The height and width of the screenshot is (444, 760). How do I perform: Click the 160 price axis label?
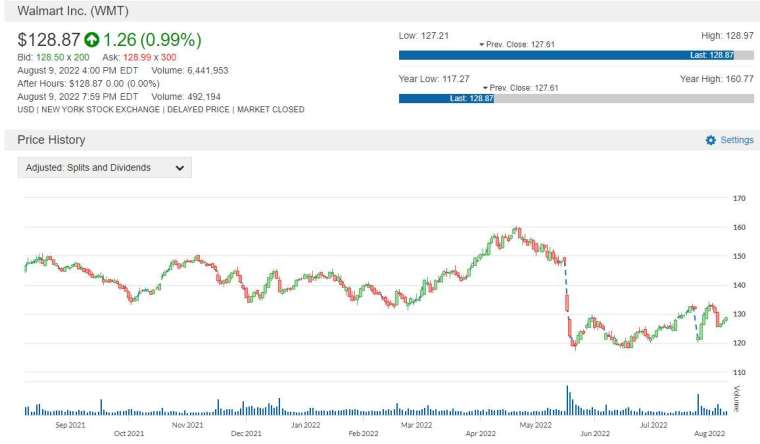[x=739, y=227]
